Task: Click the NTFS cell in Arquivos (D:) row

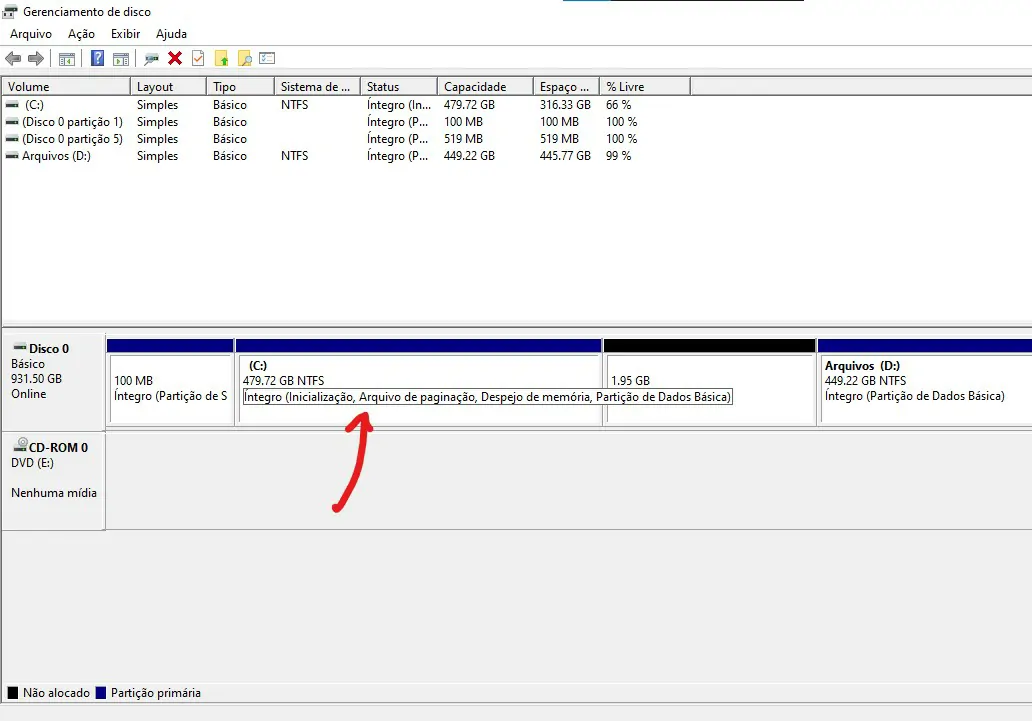Action: coord(294,156)
